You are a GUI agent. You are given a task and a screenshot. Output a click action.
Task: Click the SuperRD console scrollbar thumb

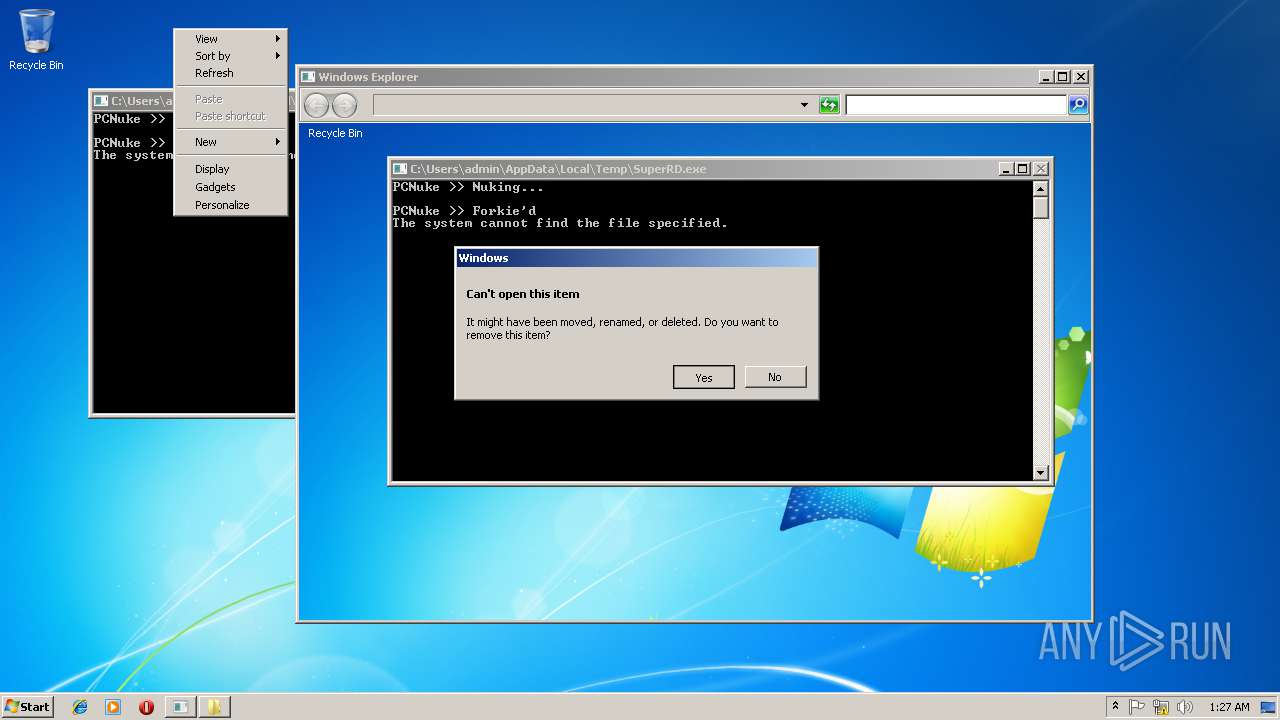[x=1040, y=208]
